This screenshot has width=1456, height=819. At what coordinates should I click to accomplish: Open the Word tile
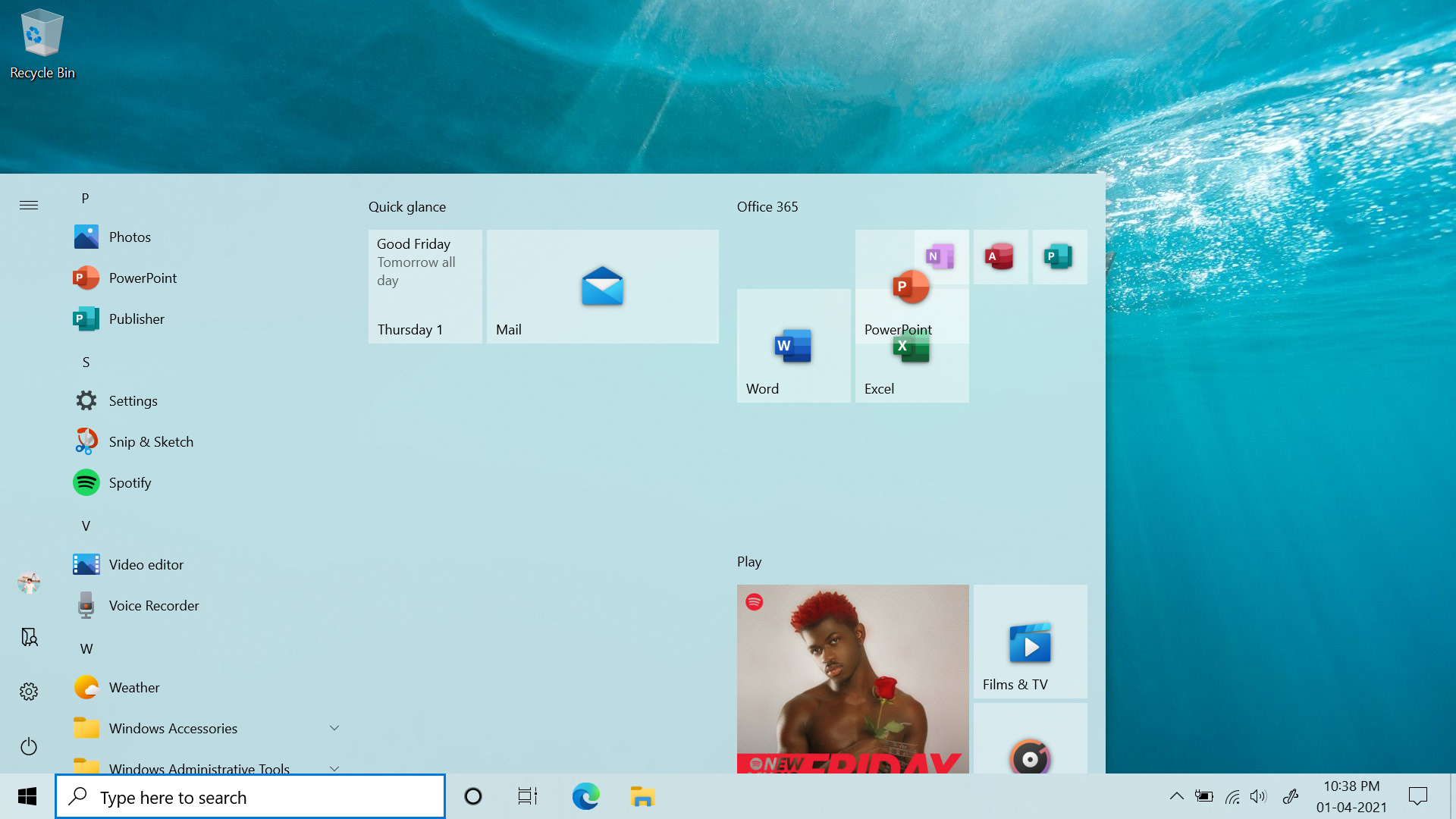tap(794, 346)
